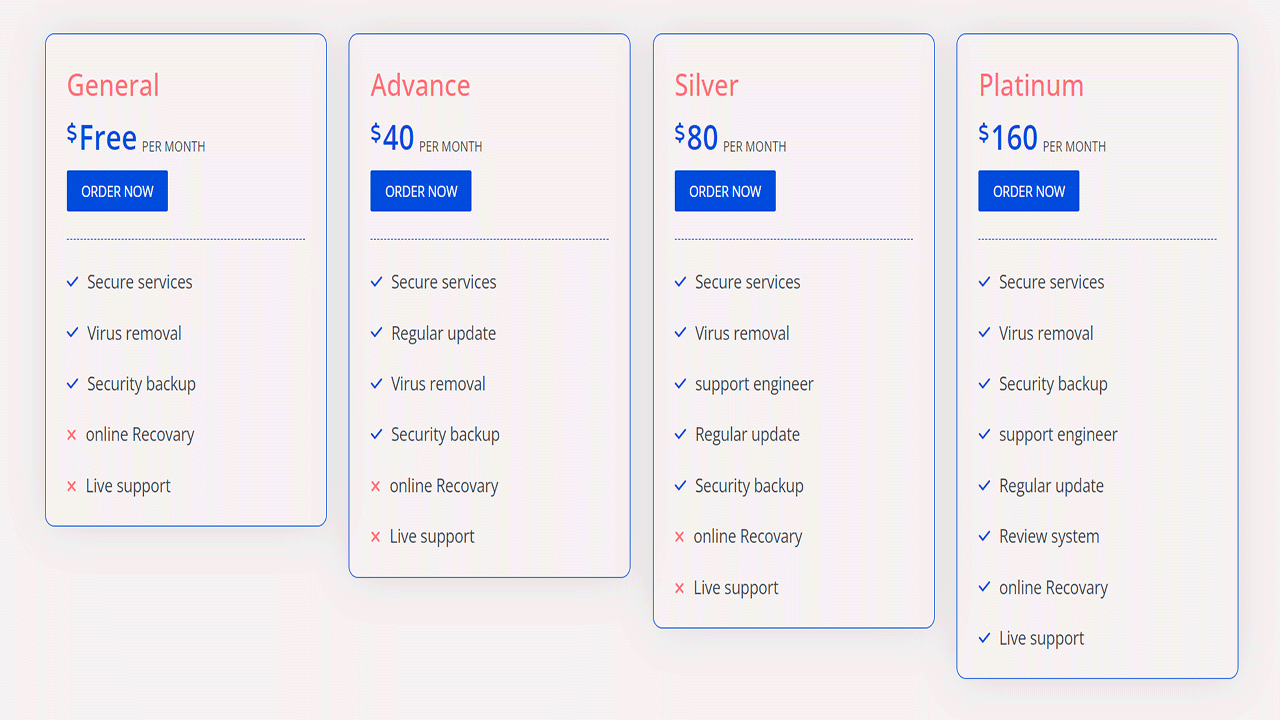
Task: Click the checkmark beside Virus removal in General
Action: tap(72, 333)
